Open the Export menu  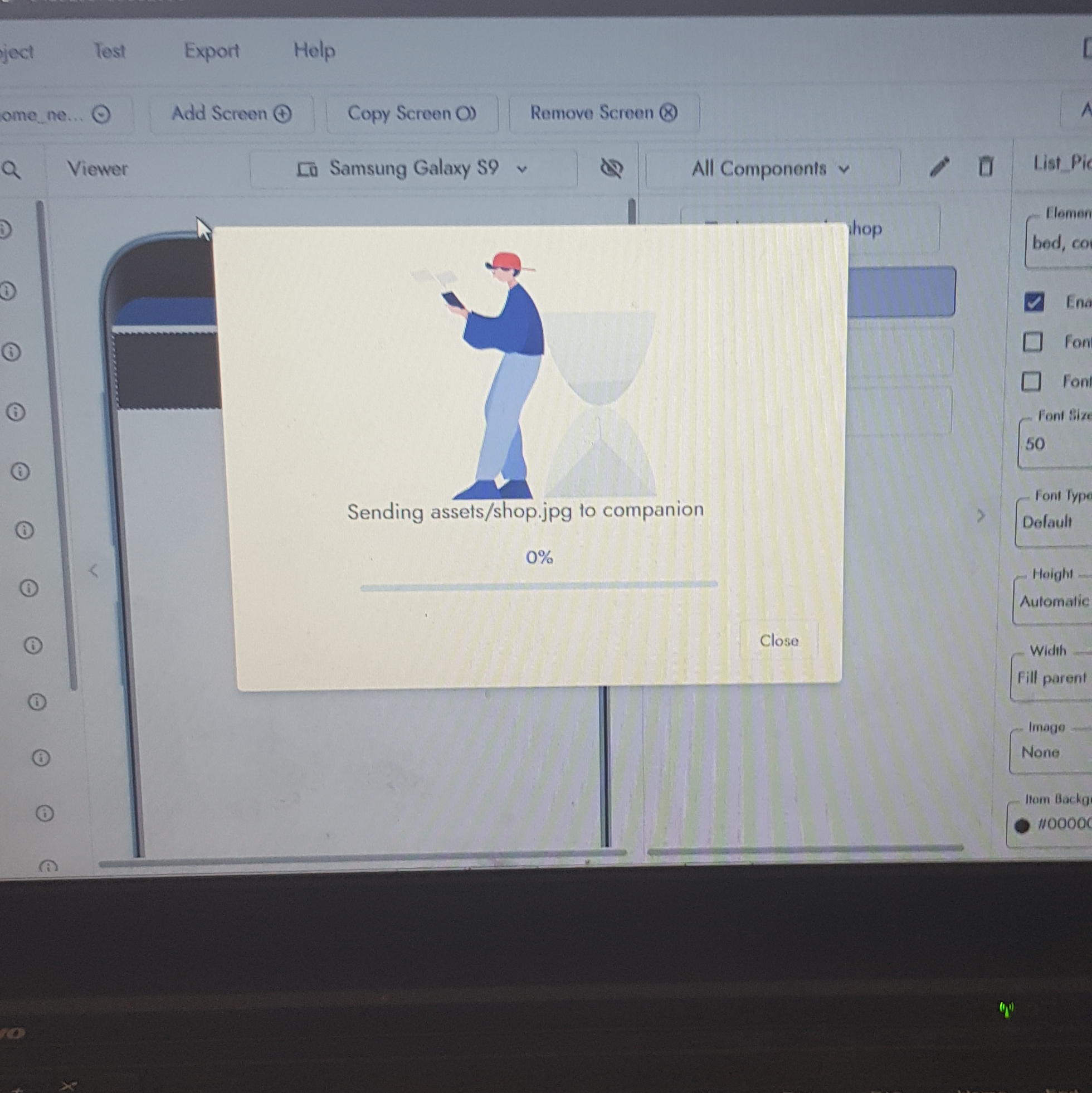click(212, 51)
